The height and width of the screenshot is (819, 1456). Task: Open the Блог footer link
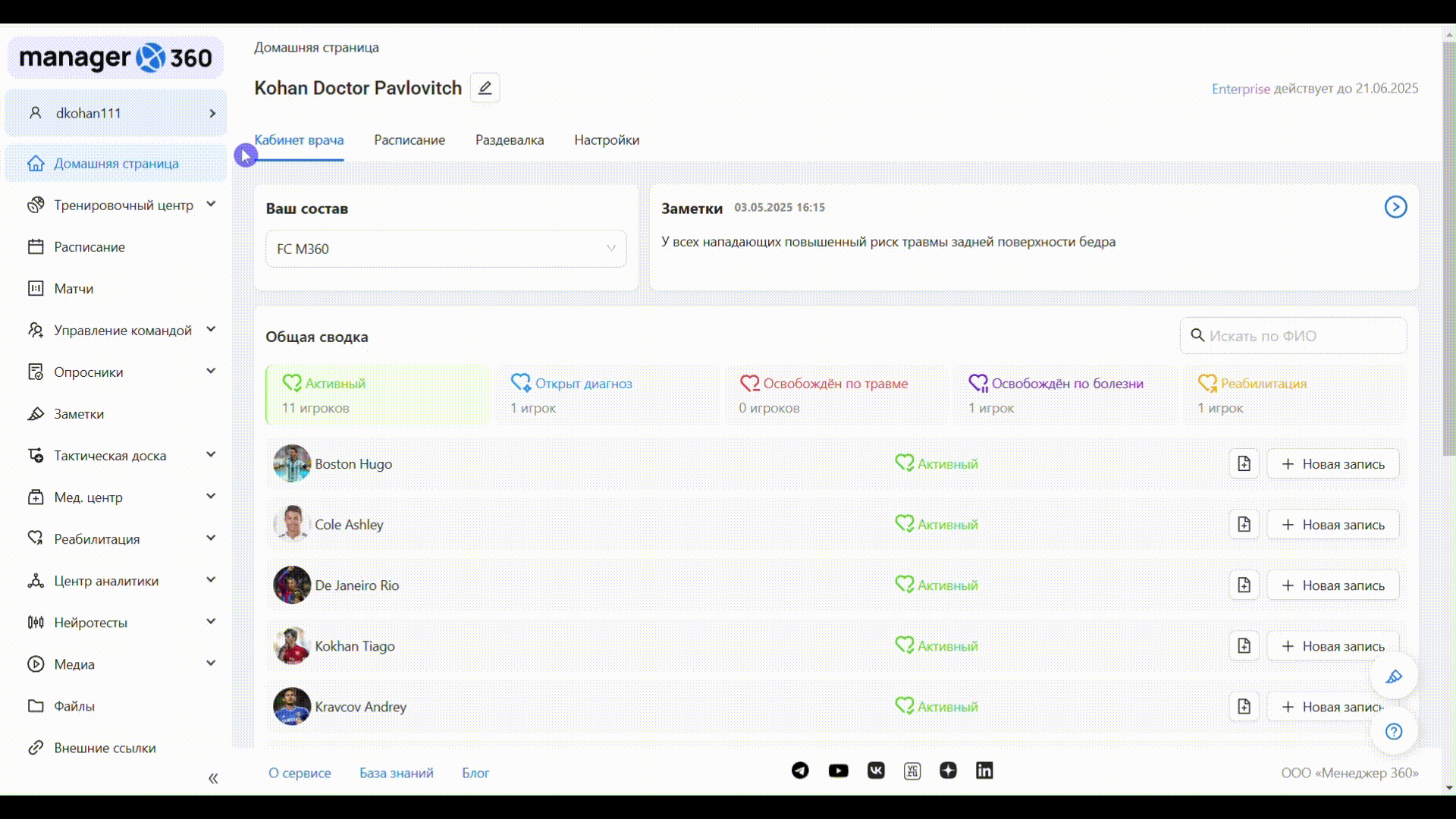475,773
